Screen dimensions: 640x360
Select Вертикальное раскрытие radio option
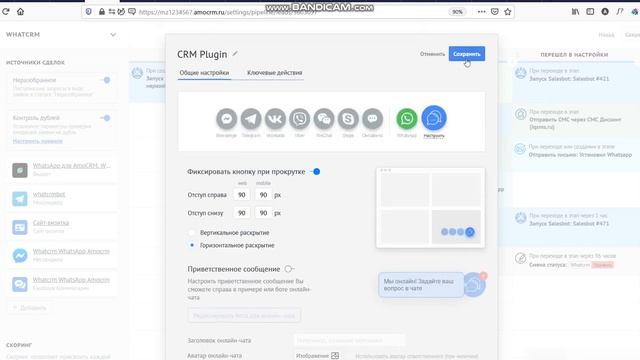191,233
